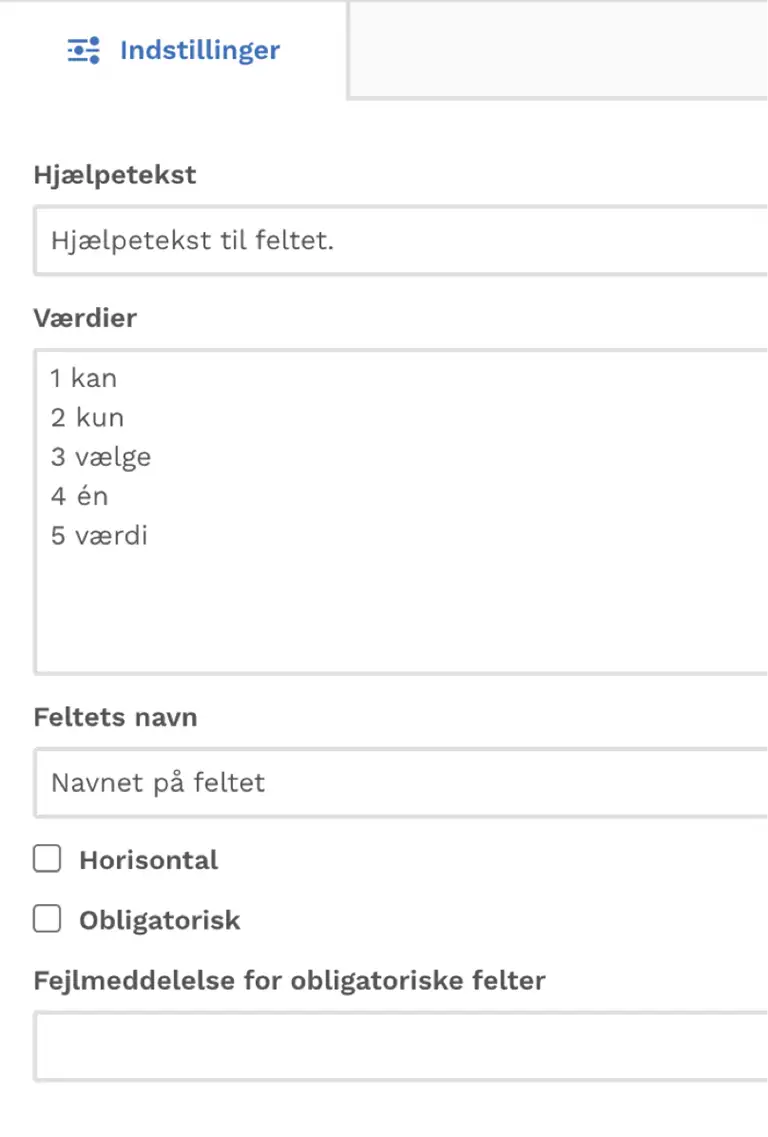Image resolution: width=768 pixels, height=1137 pixels.
Task: Place cursor on the '3 vælge' line
Action: pyautogui.click(x=101, y=457)
